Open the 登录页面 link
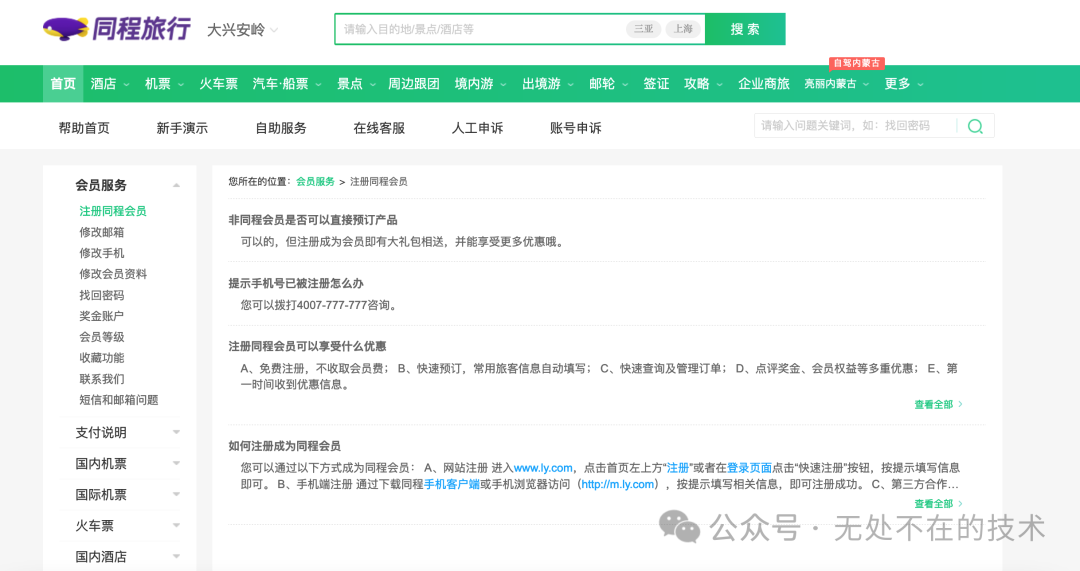Image resolution: width=1080 pixels, height=571 pixels. [749, 468]
